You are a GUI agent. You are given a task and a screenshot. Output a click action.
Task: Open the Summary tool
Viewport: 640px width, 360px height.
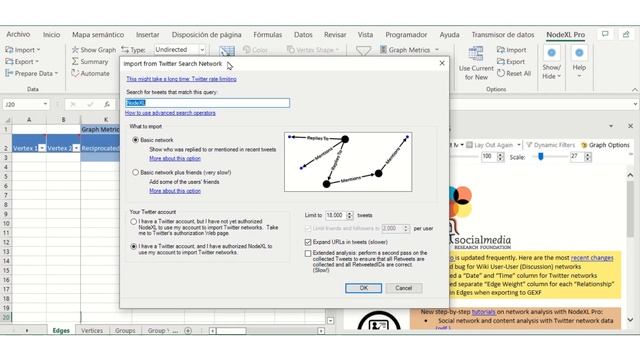[x=90, y=62]
